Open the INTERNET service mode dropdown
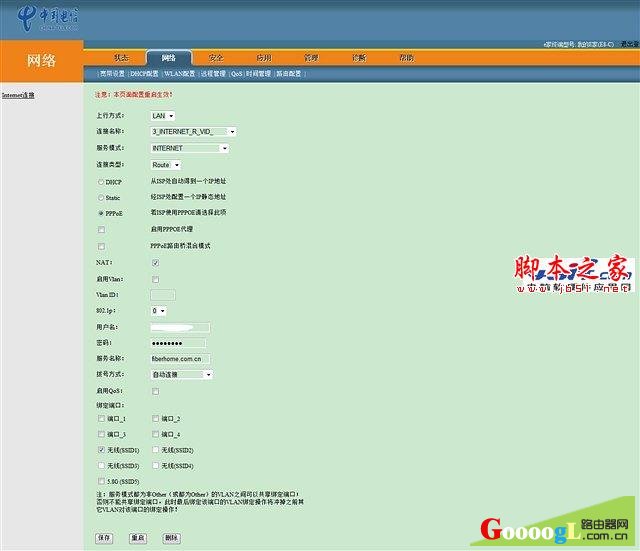This screenshot has width=640, height=551. [x=190, y=148]
